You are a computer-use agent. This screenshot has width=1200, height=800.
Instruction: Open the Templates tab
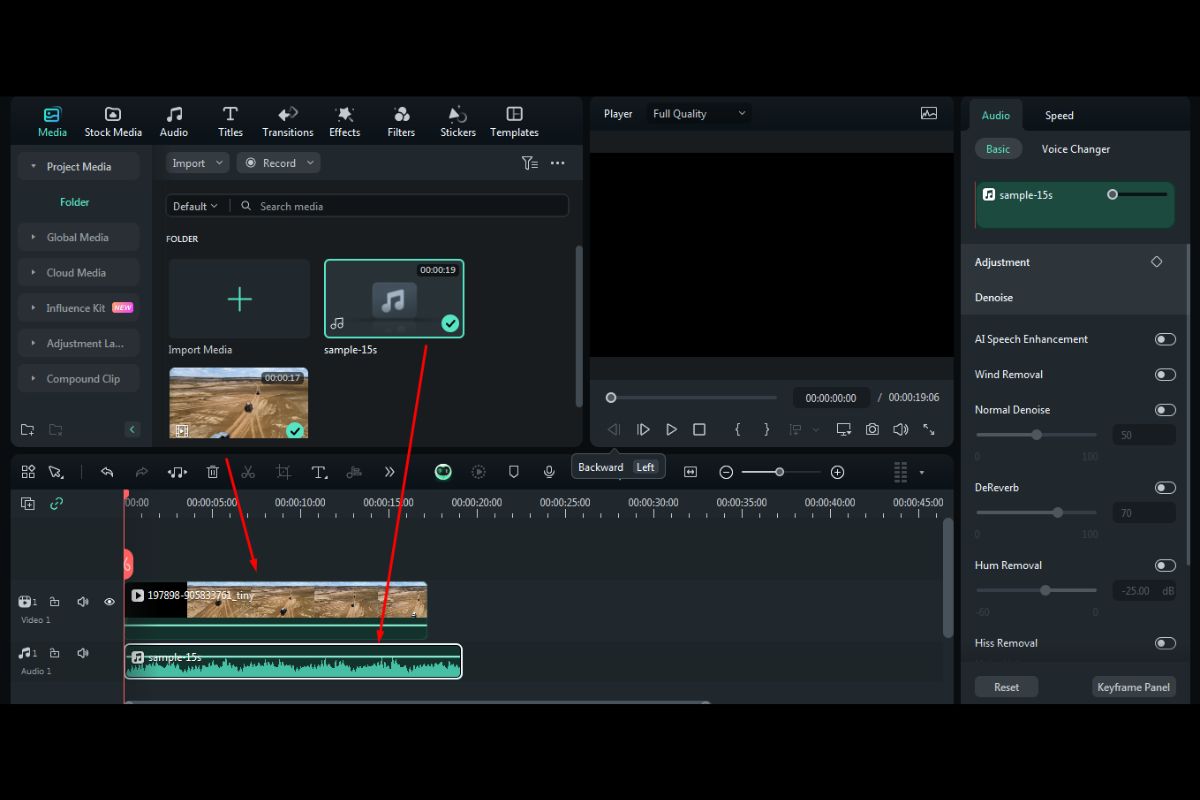click(514, 122)
